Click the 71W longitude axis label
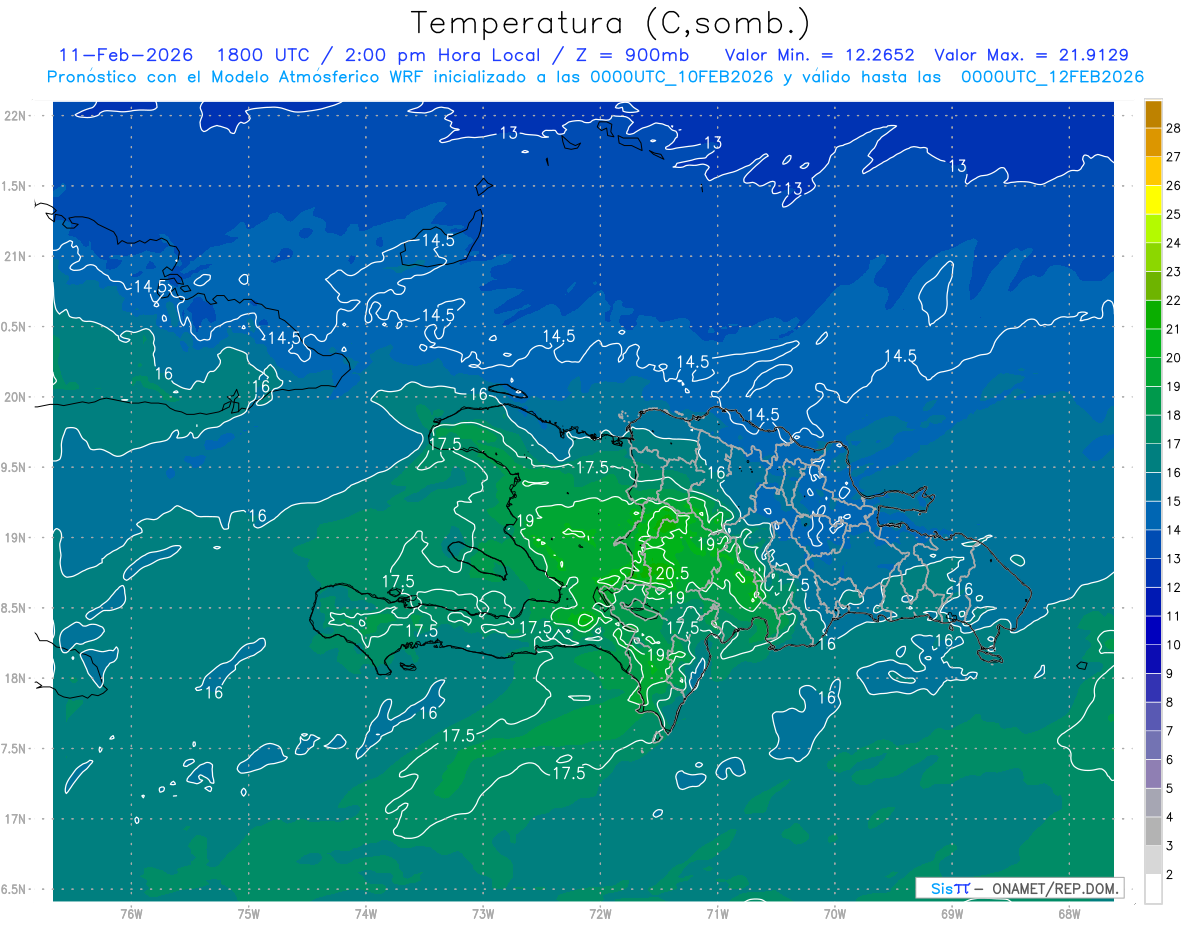1200x927 pixels. pos(717,914)
